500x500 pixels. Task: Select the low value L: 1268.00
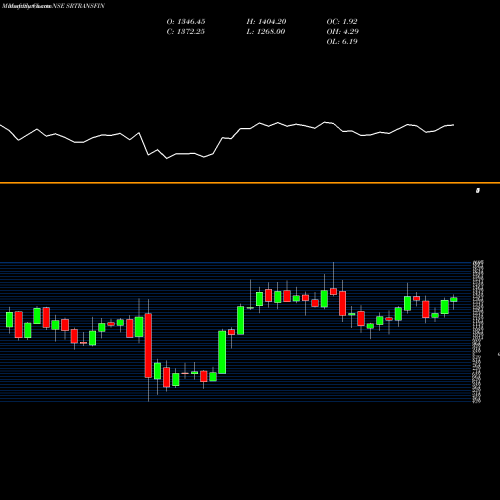coord(266,32)
